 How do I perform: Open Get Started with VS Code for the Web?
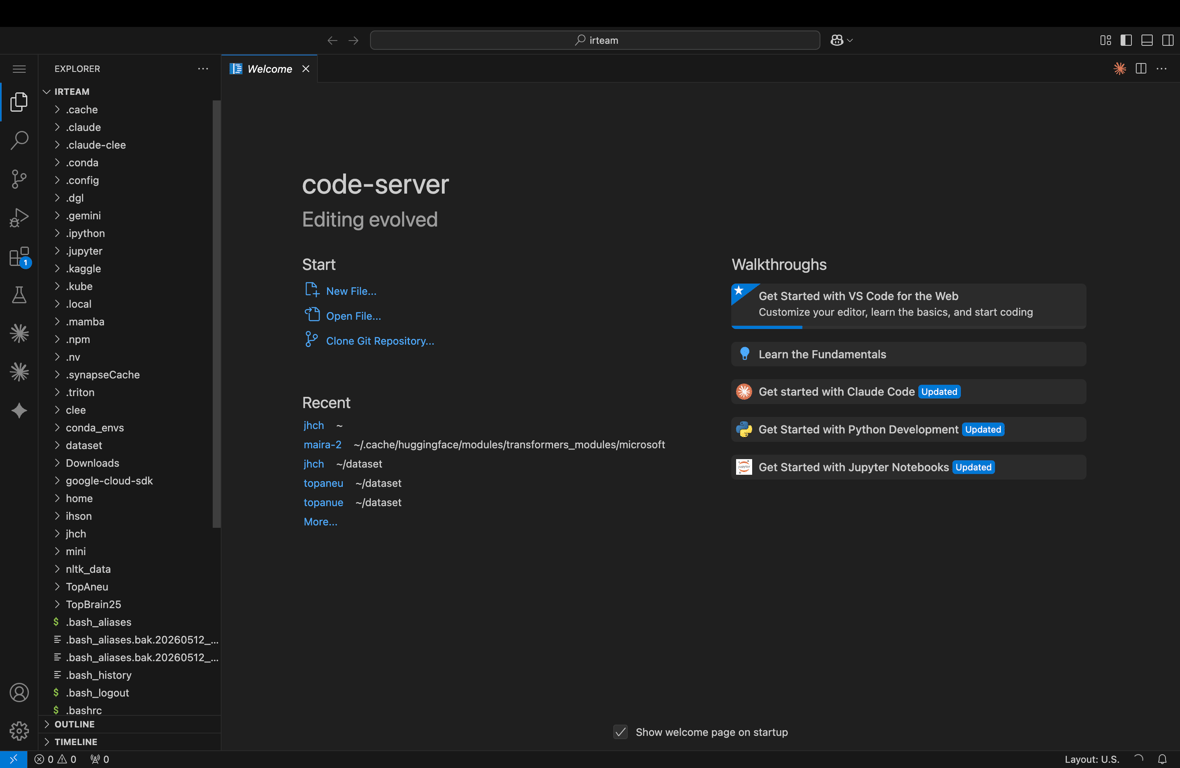tap(908, 305)
